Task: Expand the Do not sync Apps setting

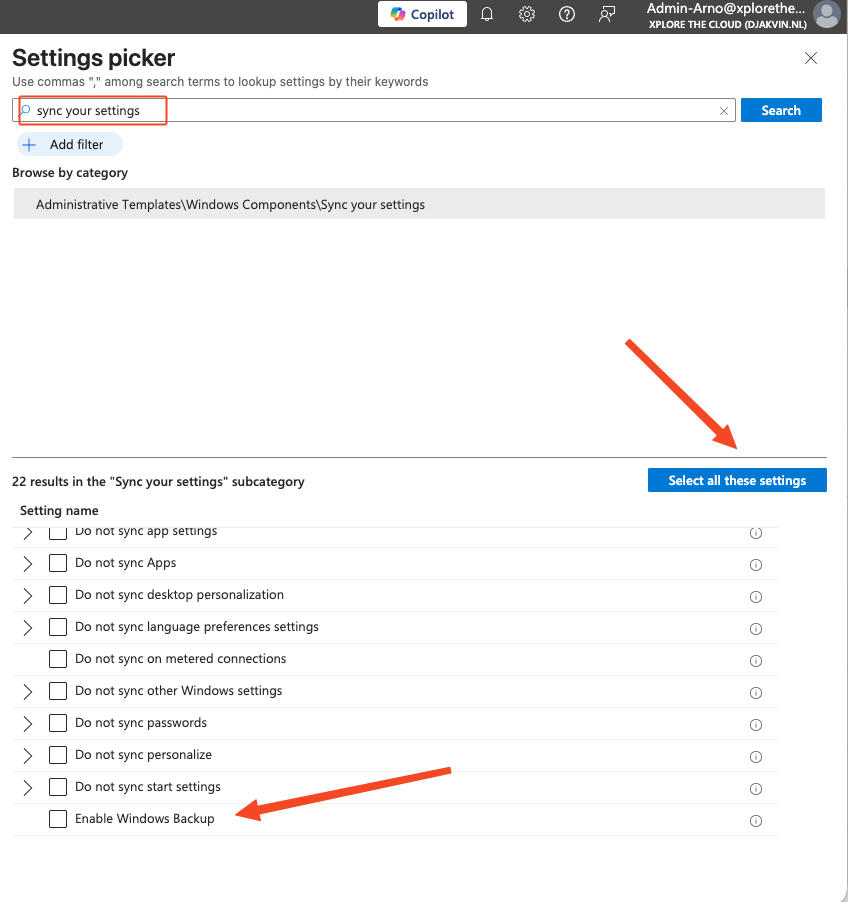Action: [27, 563]
